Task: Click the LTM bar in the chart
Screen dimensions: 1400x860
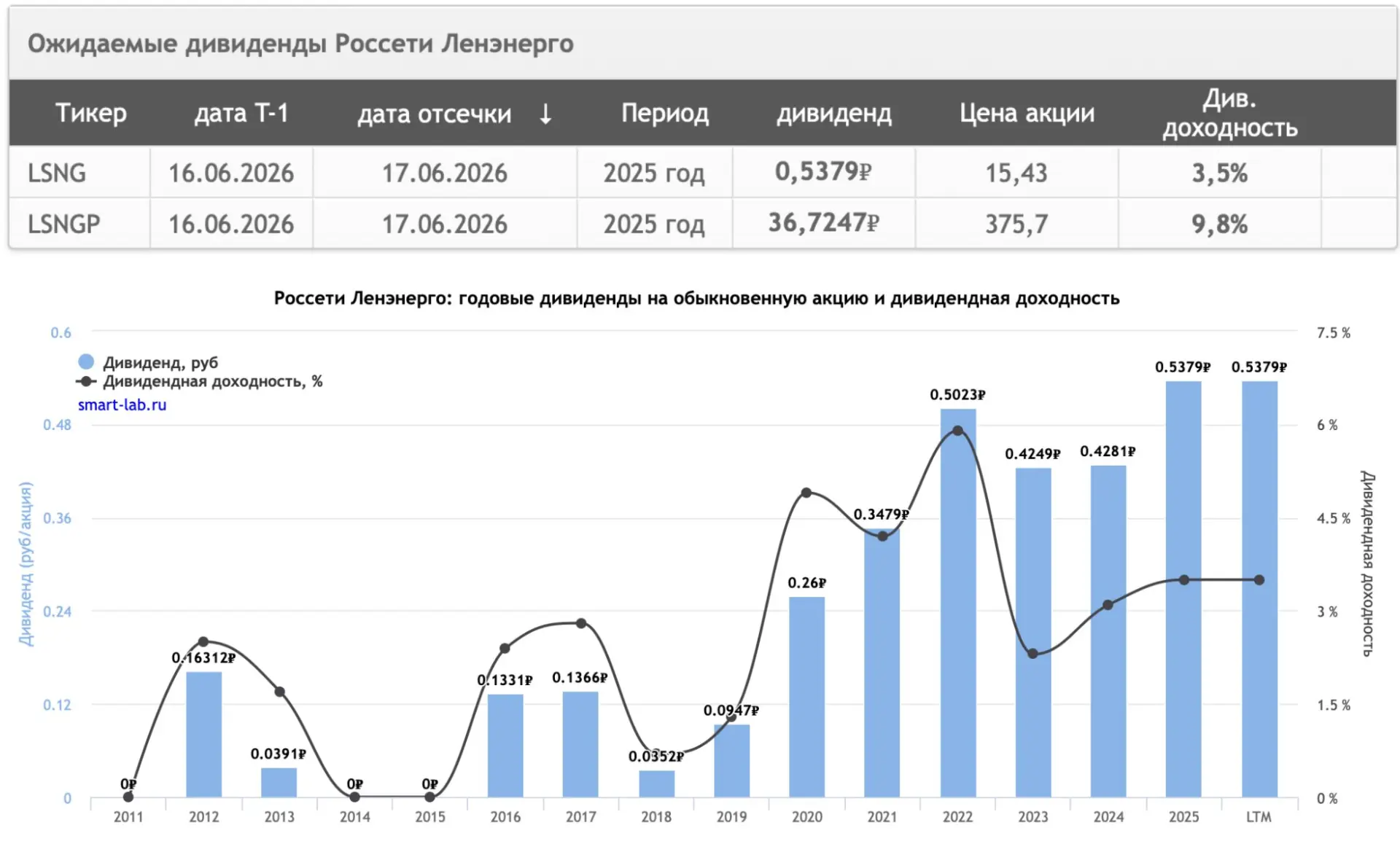Action: click(1260, 590)
